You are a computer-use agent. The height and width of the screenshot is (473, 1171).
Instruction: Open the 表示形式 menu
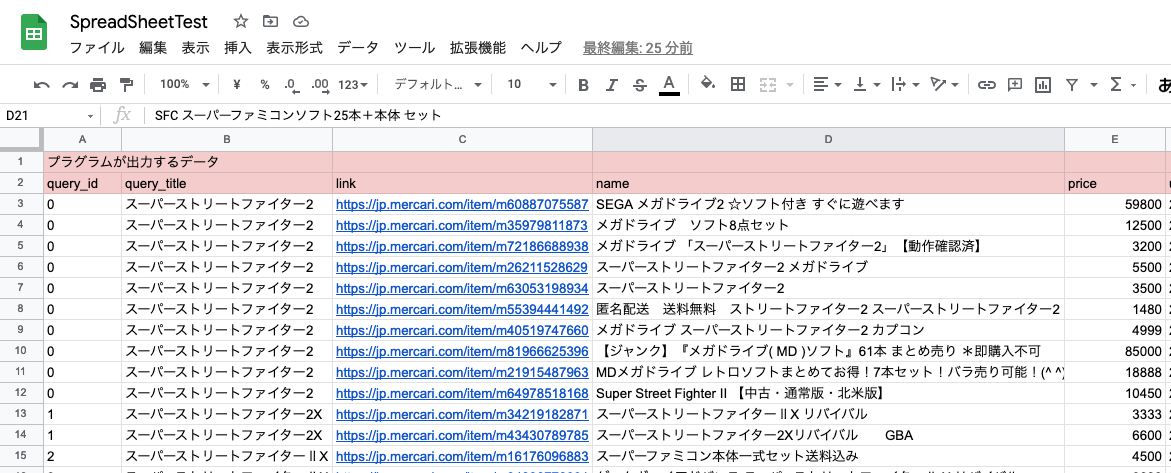point(294,48)
